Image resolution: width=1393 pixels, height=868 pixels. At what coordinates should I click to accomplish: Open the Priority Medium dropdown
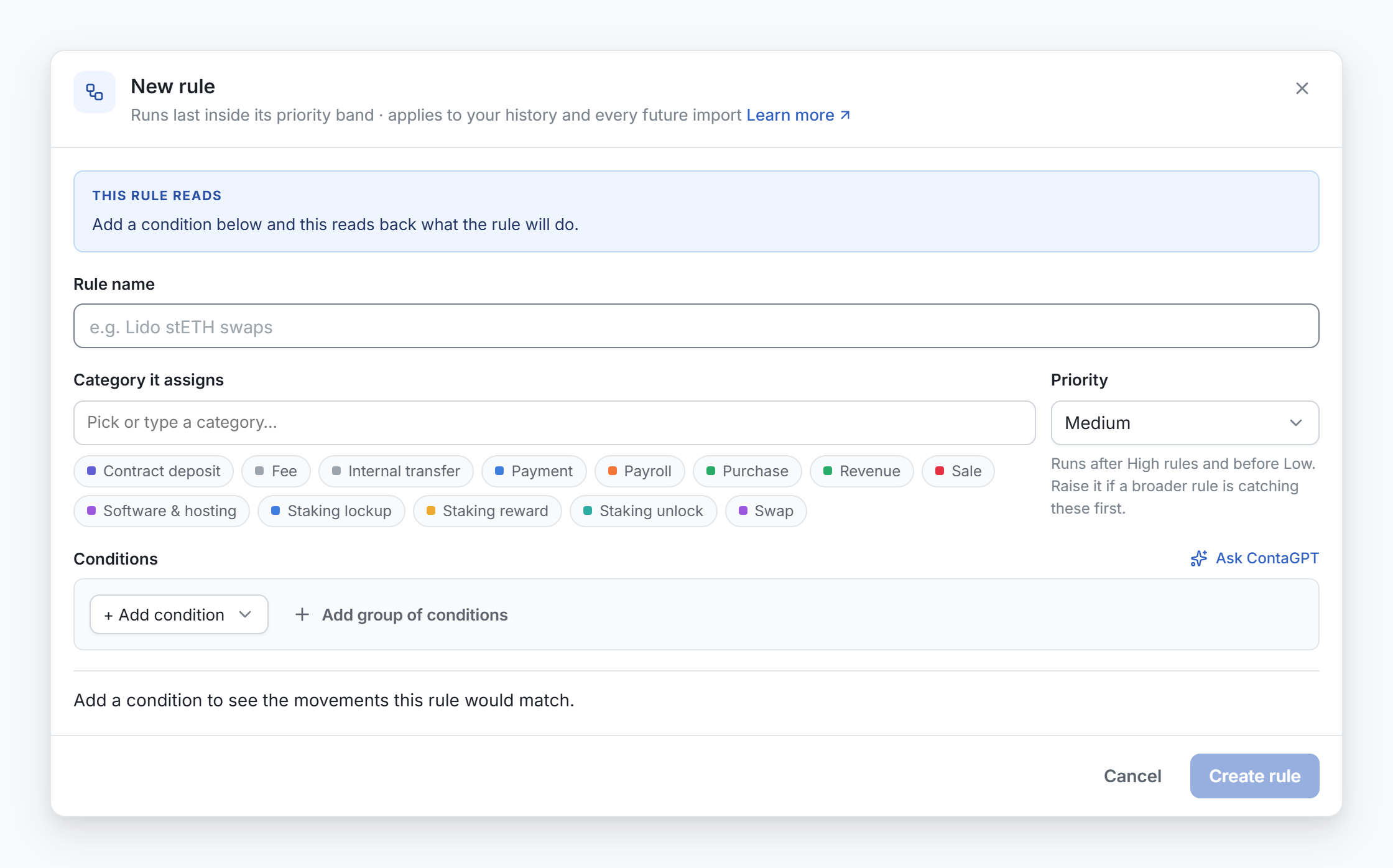pyautogui.click(x=1185, y=423)
